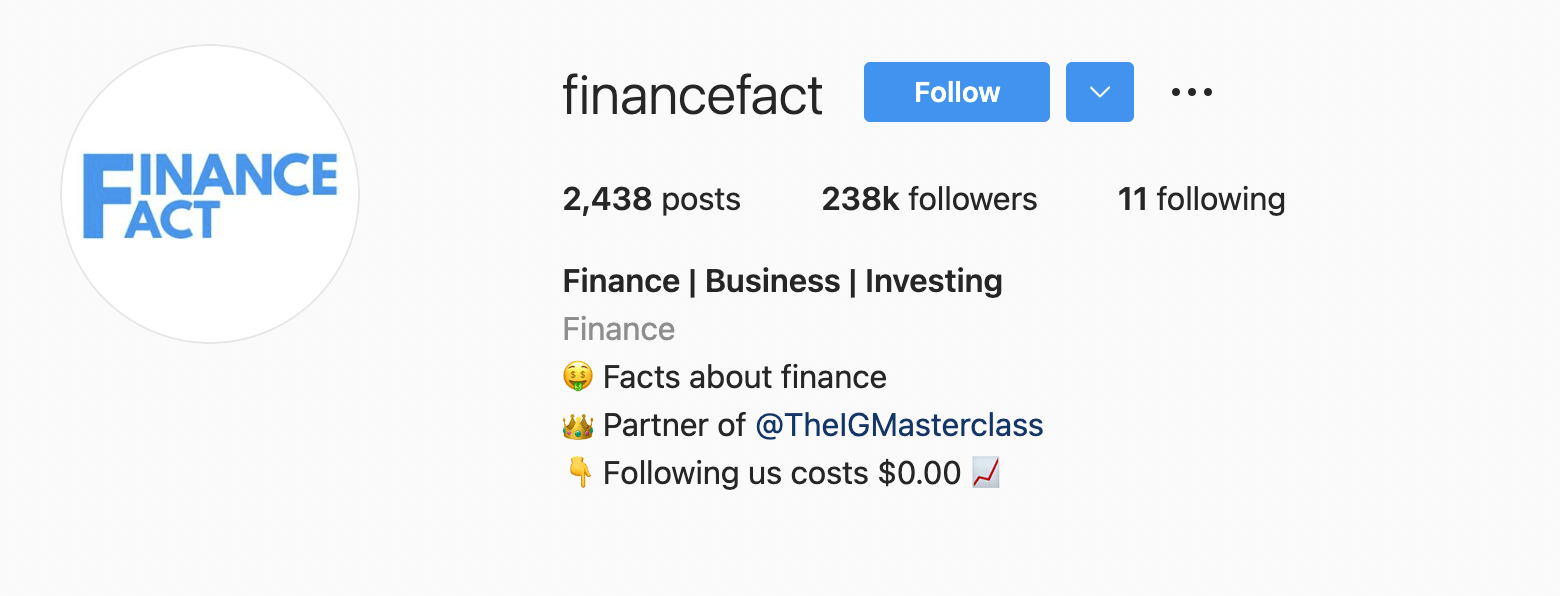Click the upward chart emoji
Viewport: 1560px width, 596px height.
tap(986, 472)
